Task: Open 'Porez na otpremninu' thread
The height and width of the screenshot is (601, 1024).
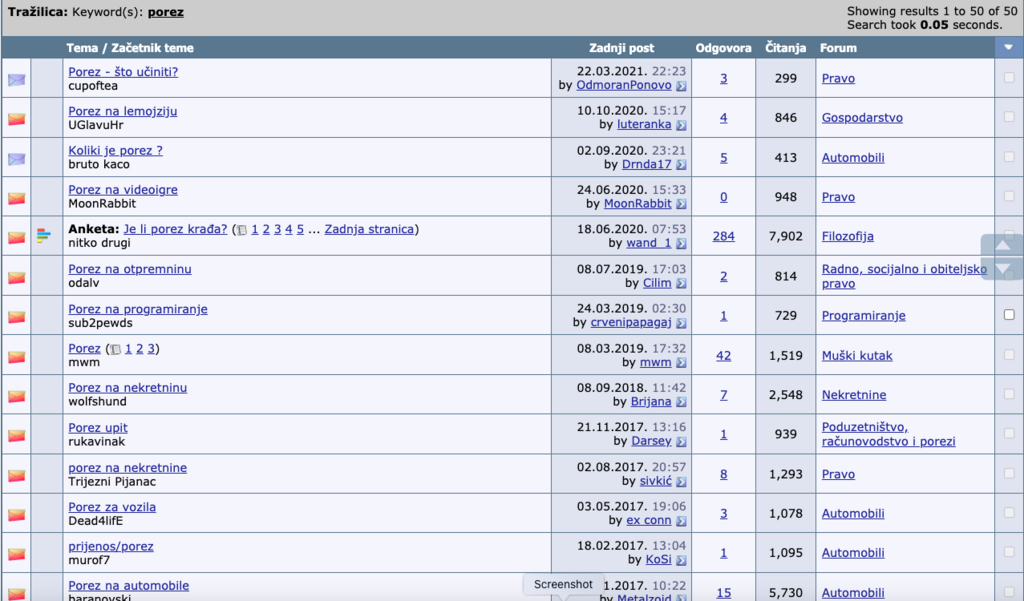Action: point(130,269)
